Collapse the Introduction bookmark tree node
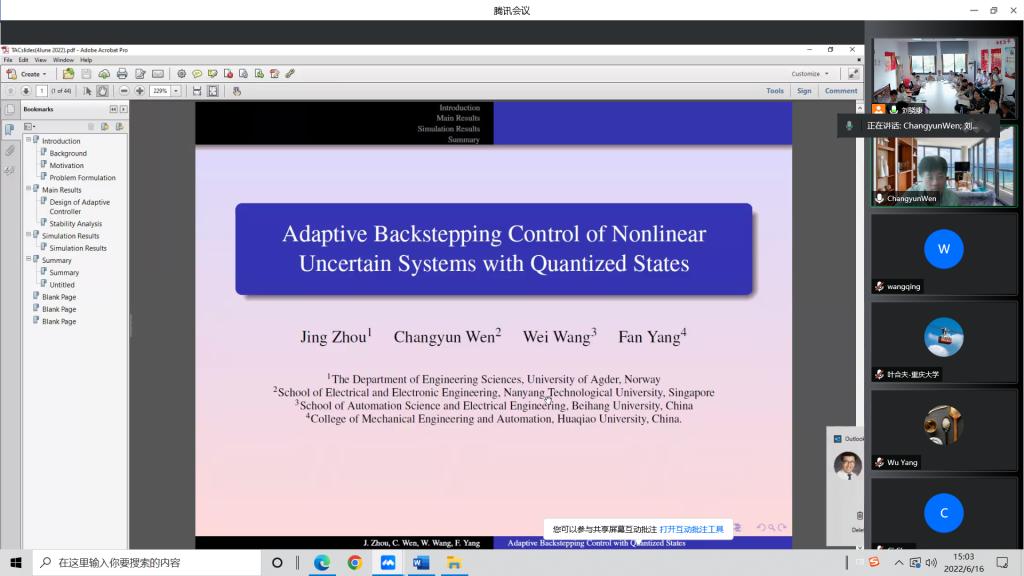1024x576 pixels. (29, 141)
